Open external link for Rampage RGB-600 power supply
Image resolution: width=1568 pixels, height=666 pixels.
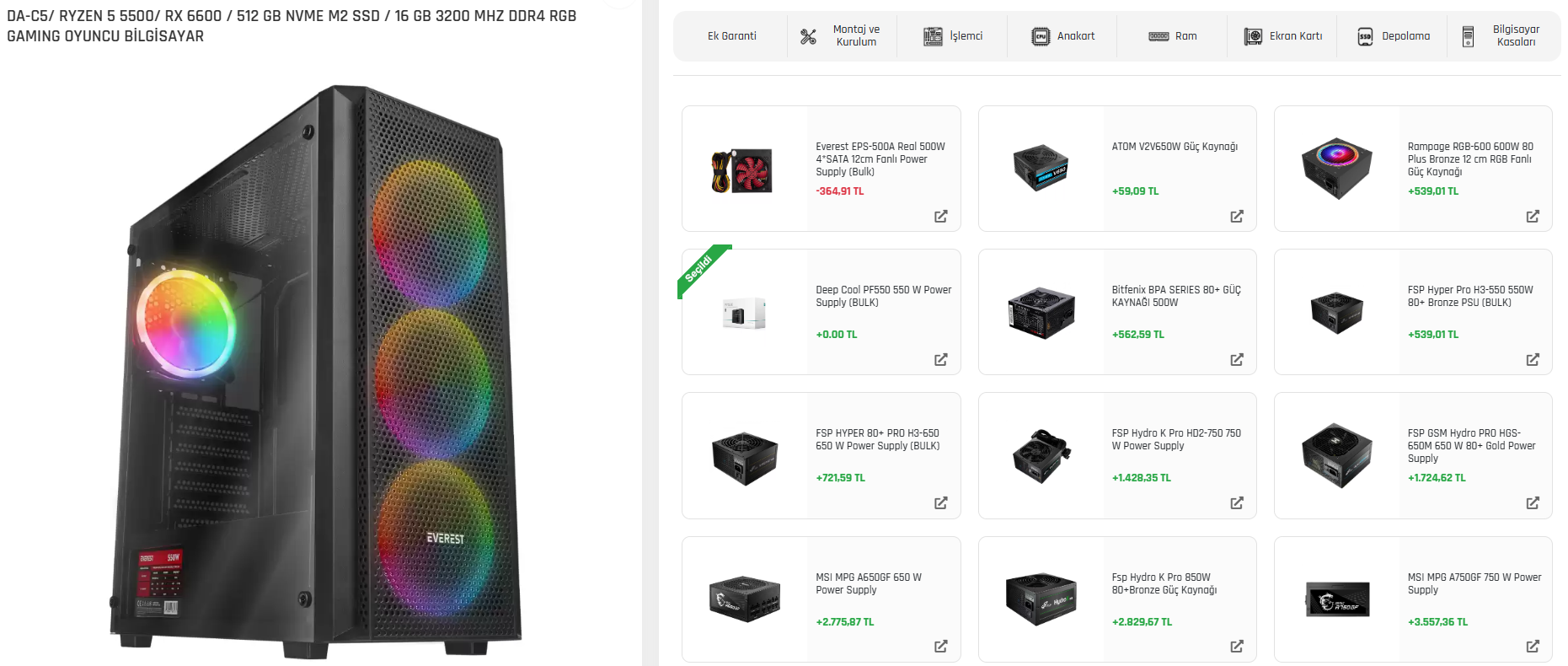[1532, 217]
